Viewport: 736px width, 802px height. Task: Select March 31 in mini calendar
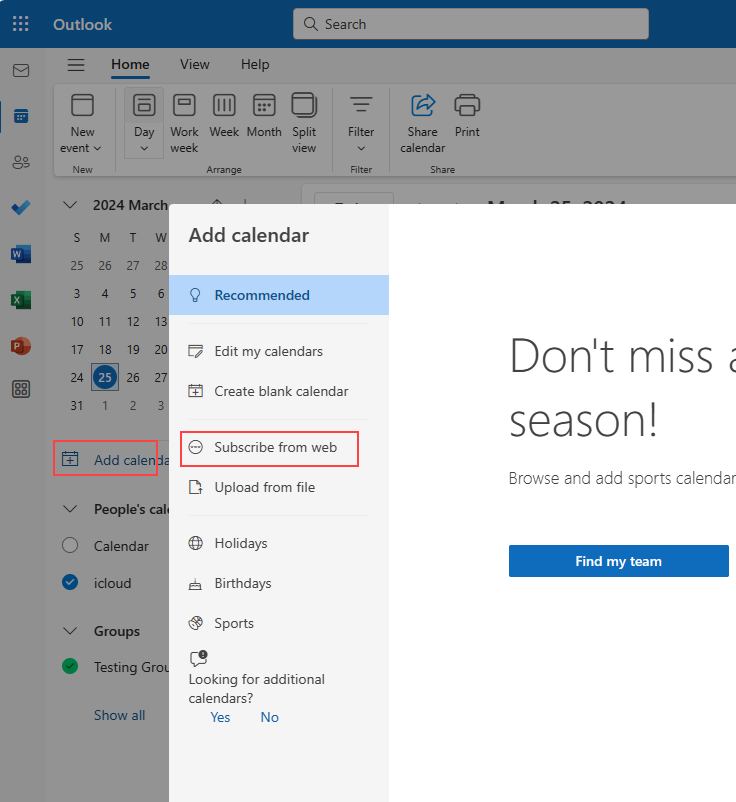(77, 406)
